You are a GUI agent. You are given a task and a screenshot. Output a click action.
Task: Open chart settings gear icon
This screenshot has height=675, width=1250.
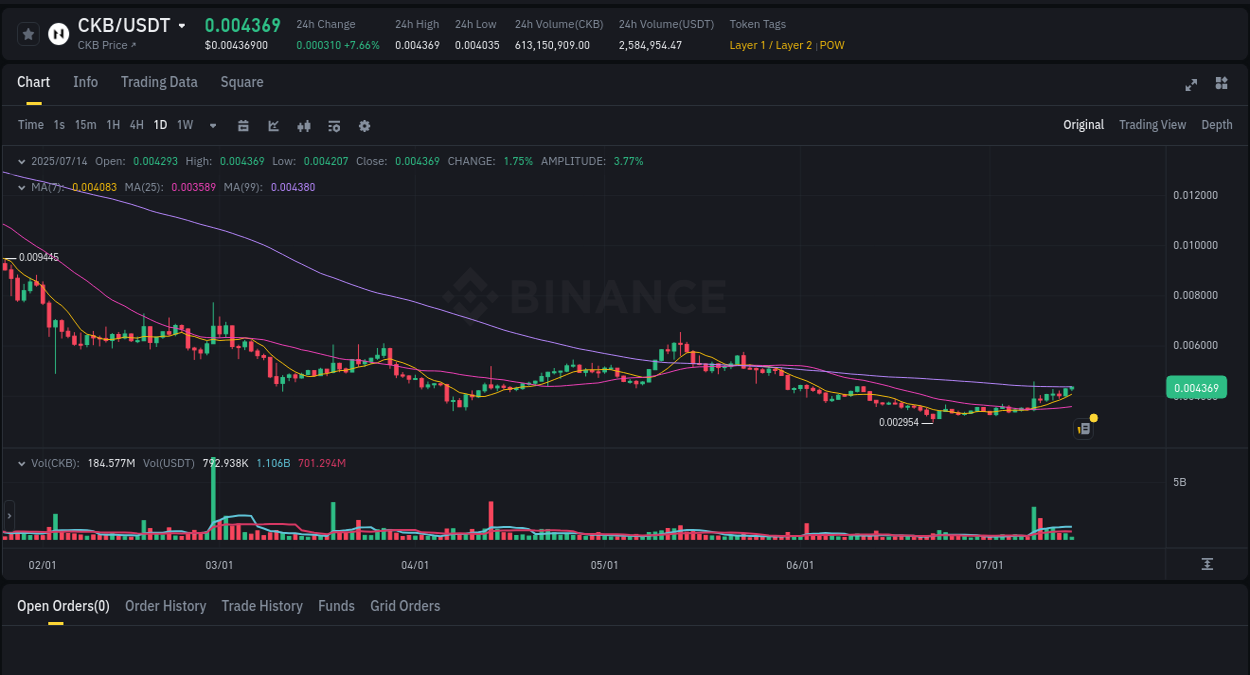[x=363, y=125]
